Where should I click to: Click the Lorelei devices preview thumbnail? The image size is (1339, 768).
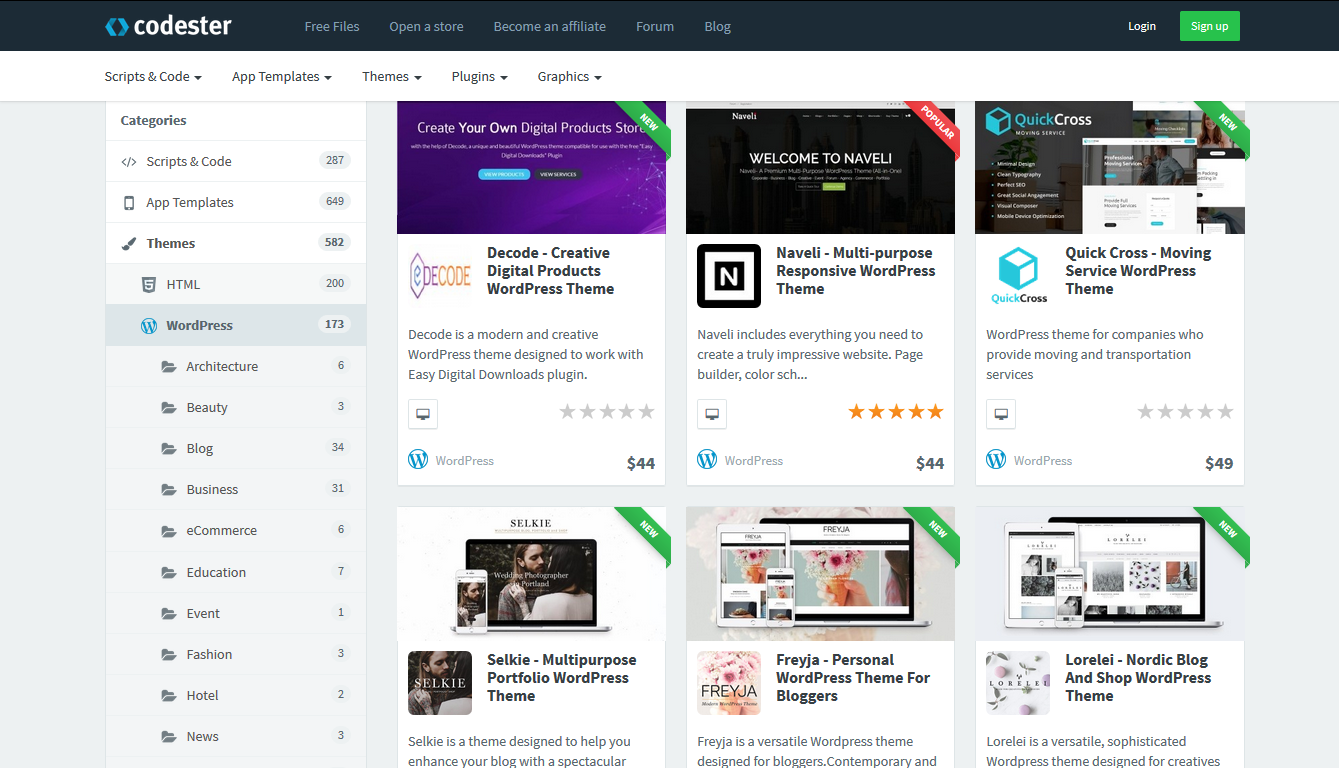1110,574
